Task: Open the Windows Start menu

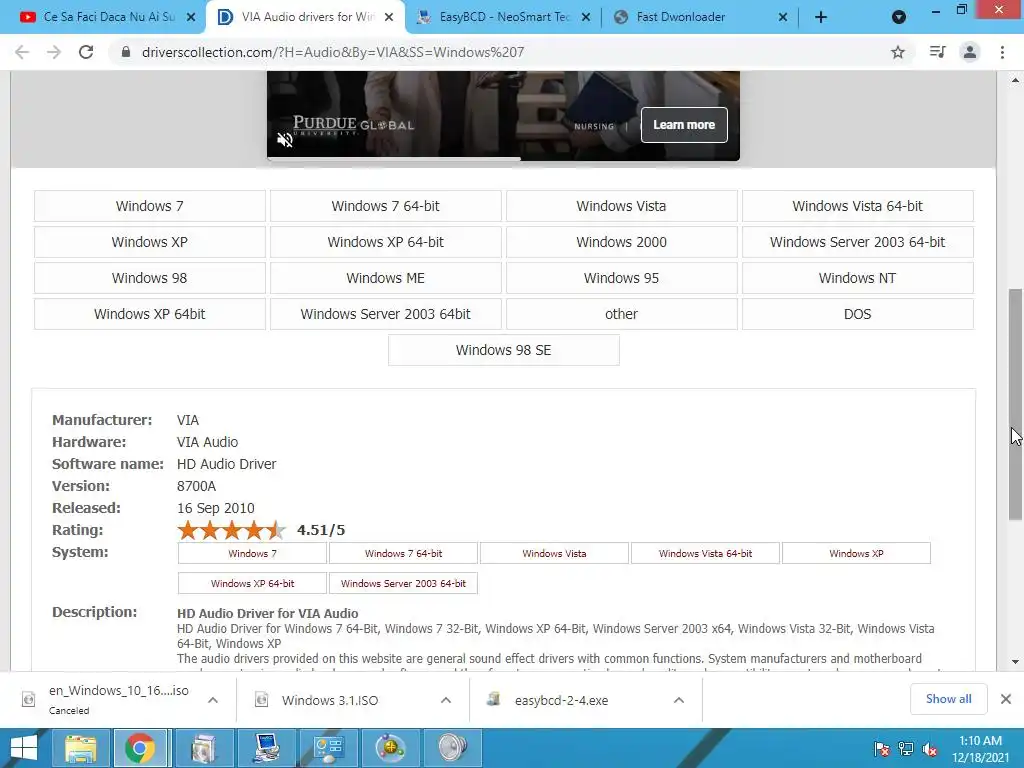Action: click(x=24, y=748)
